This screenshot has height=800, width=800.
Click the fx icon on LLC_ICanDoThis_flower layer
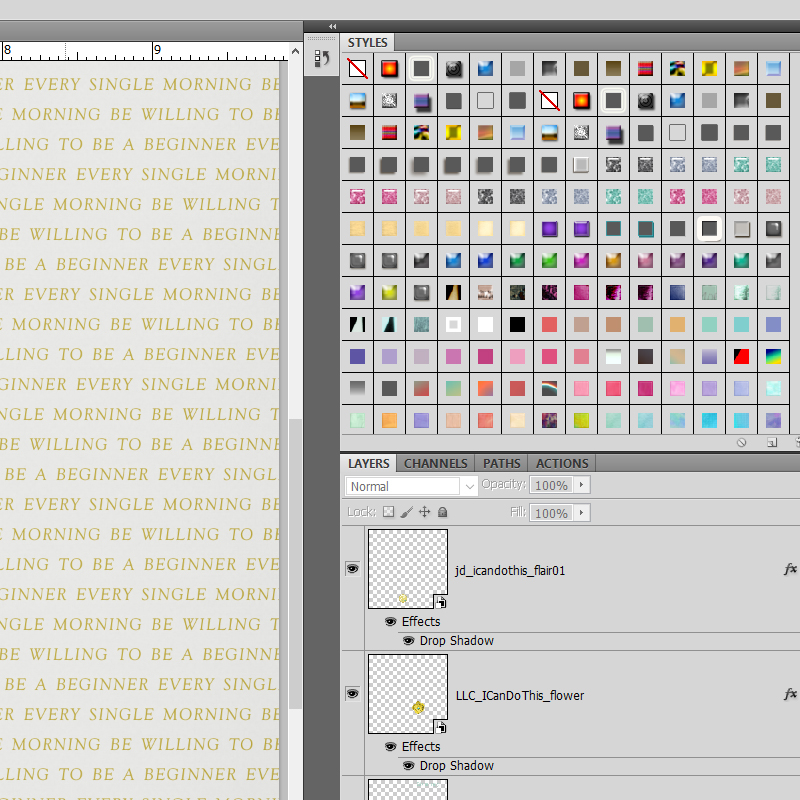pos(789,694)
